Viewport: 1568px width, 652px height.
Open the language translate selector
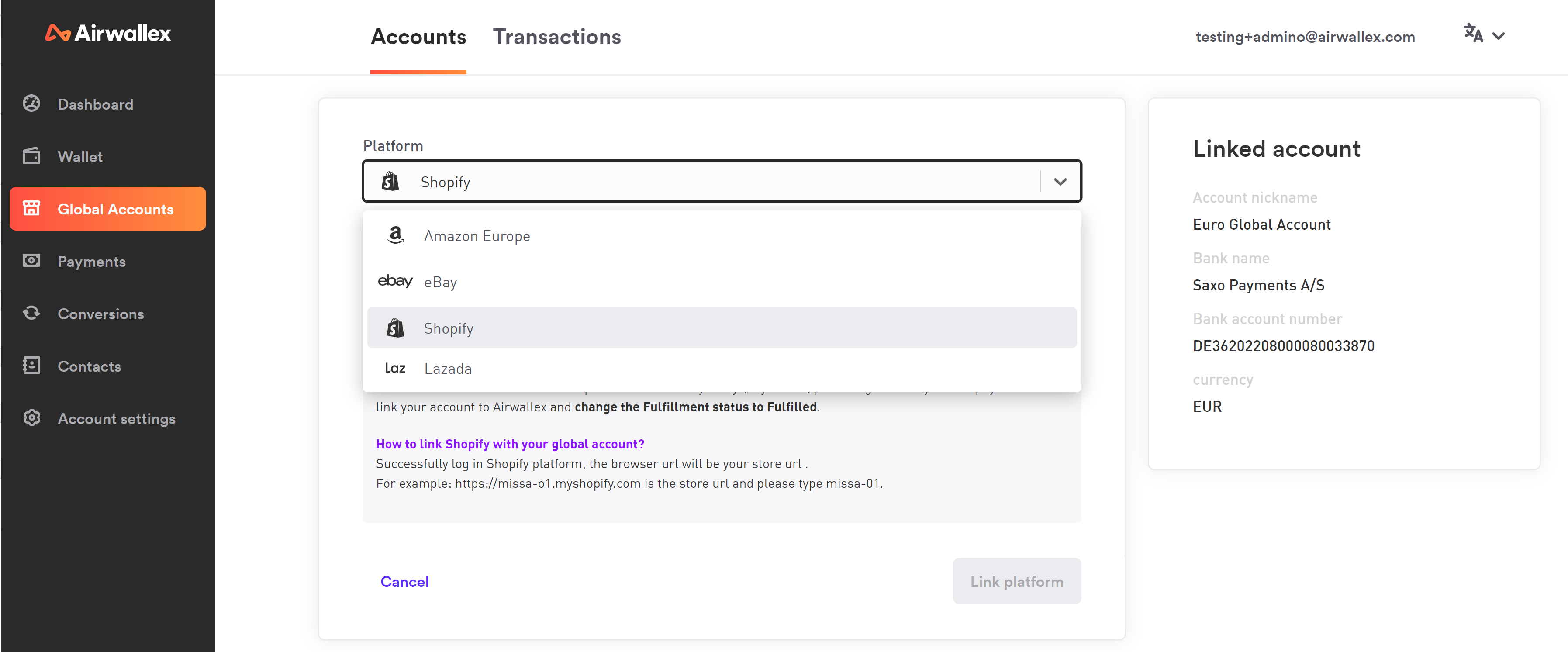click(x=1483, y=34)
